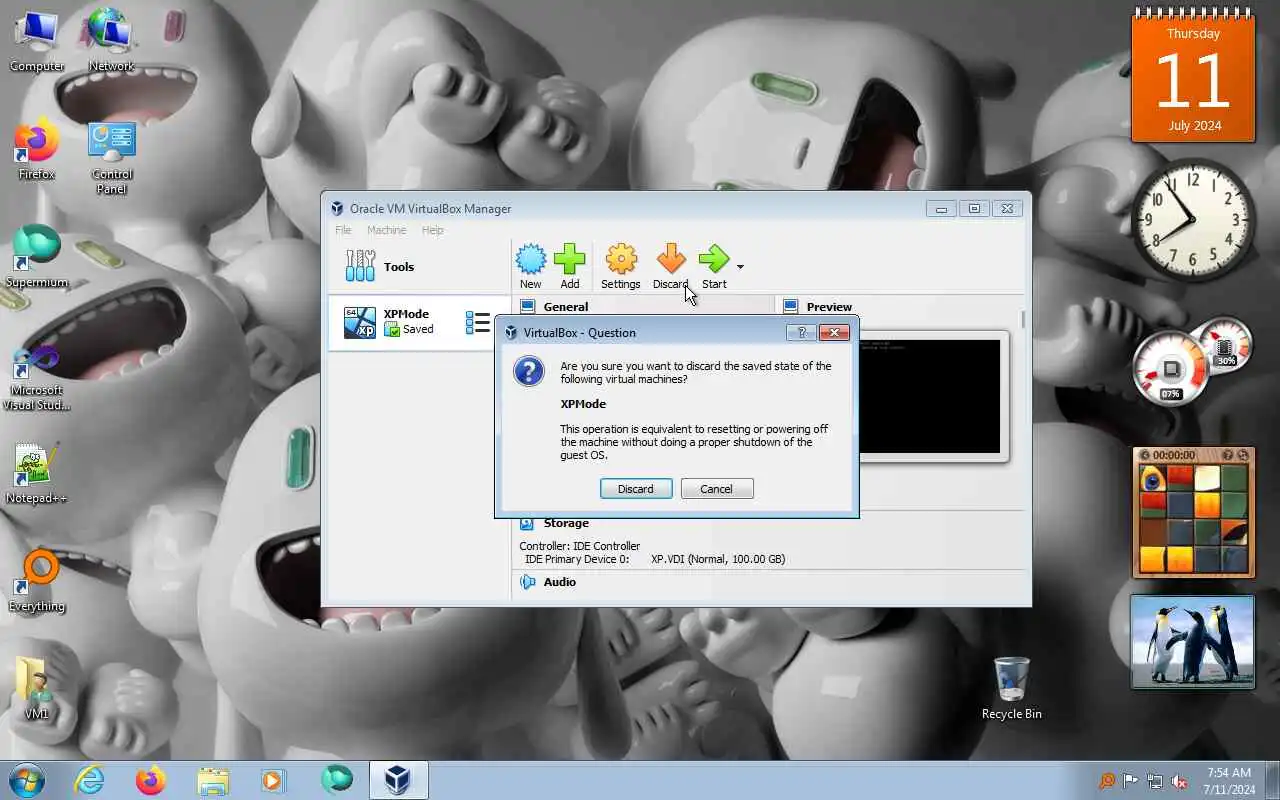Open the Recycle Bin desktop icon

coord(1011,688)
